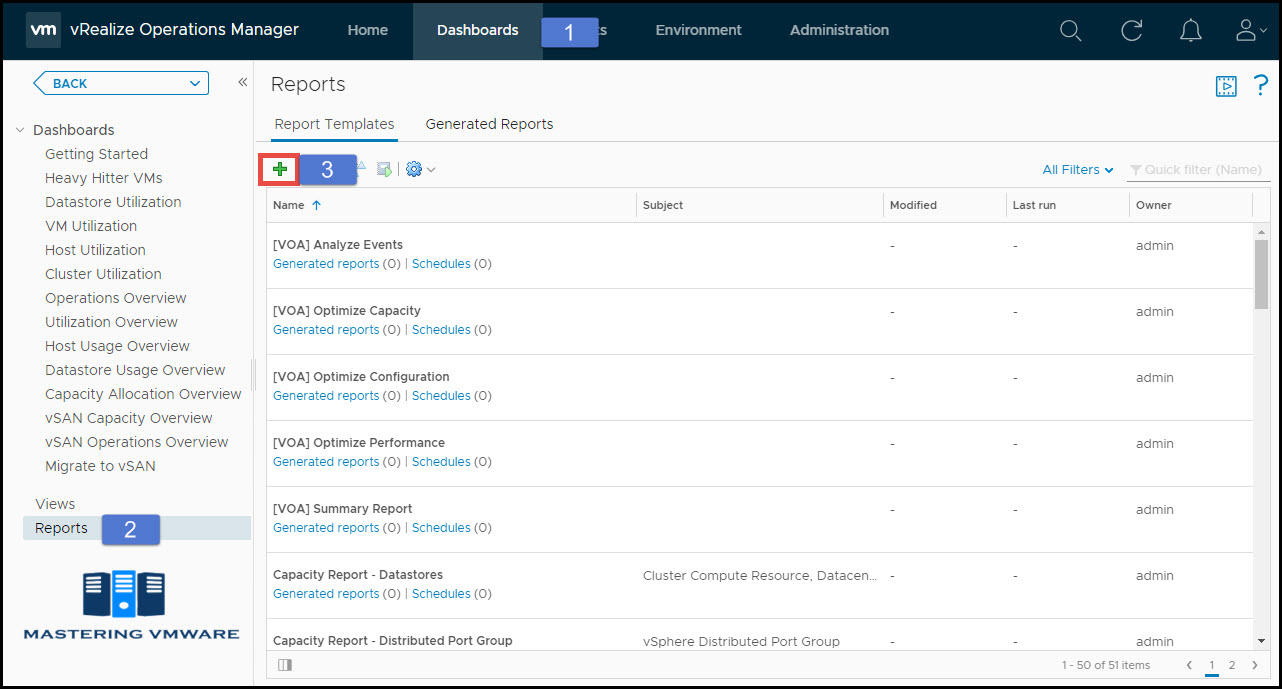Open the Utilization Overview dashboard

pos(111,322)
